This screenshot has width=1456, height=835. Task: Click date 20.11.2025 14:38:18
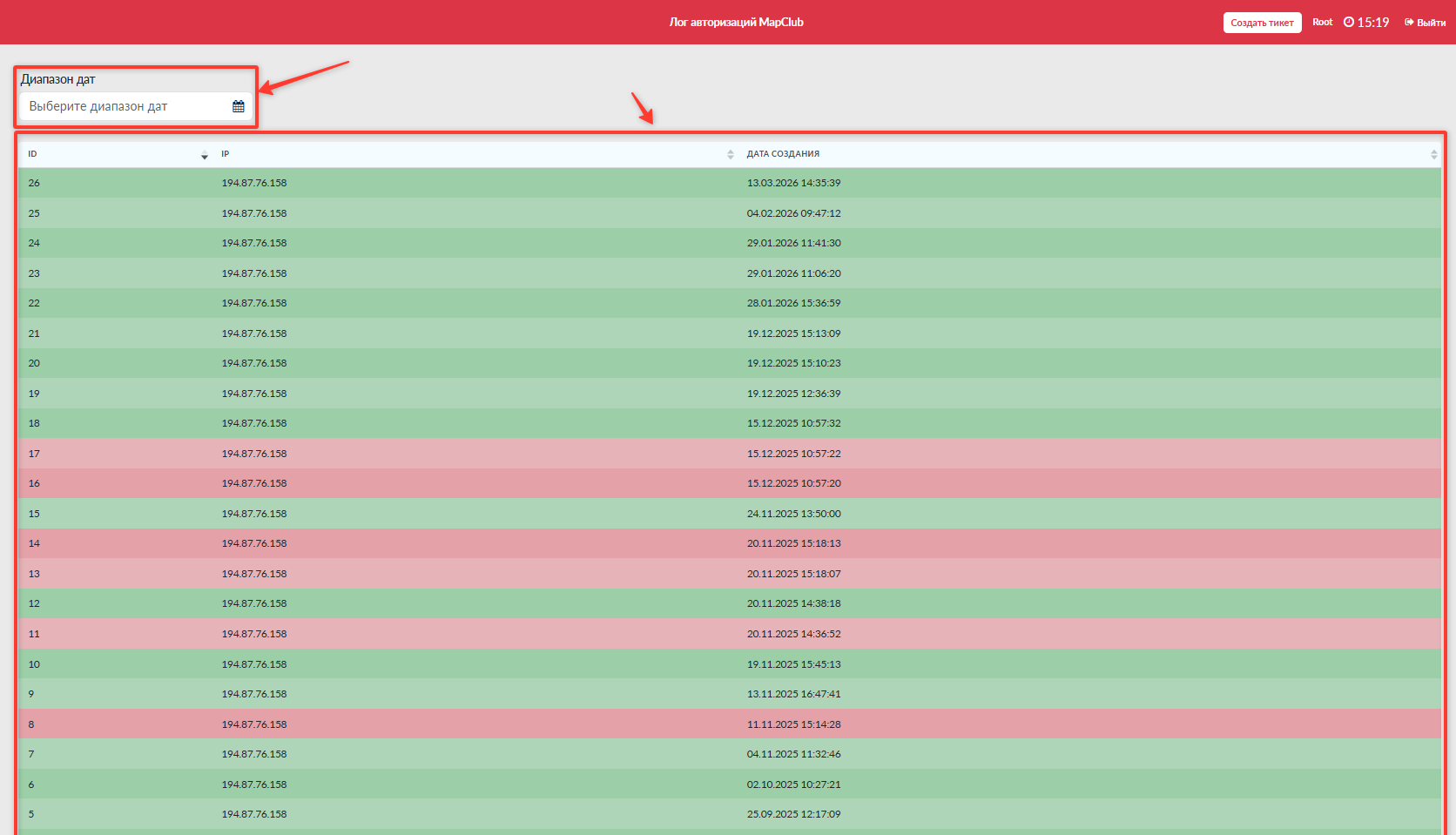(794, 603)
